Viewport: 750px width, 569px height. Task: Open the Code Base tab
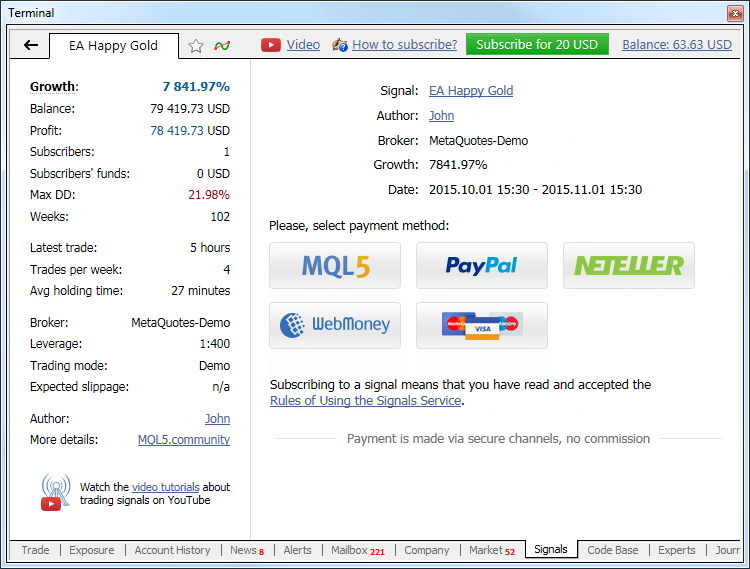coord(613,550)
